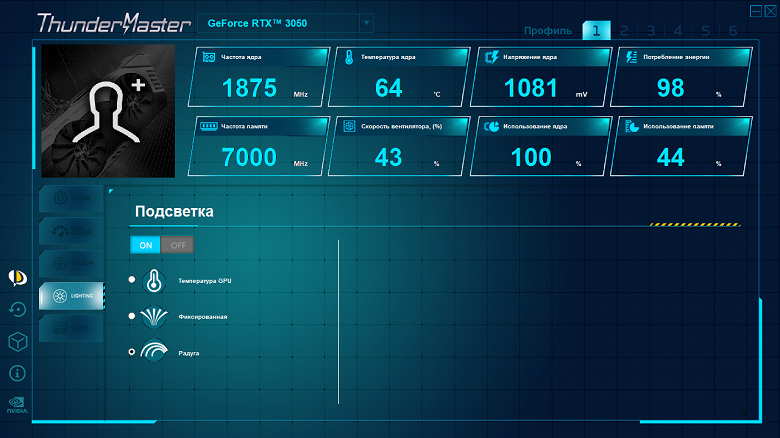Screen dimensions: 780x438
Task: Click the profile picture with plus sign
Action: click(108, 111)
